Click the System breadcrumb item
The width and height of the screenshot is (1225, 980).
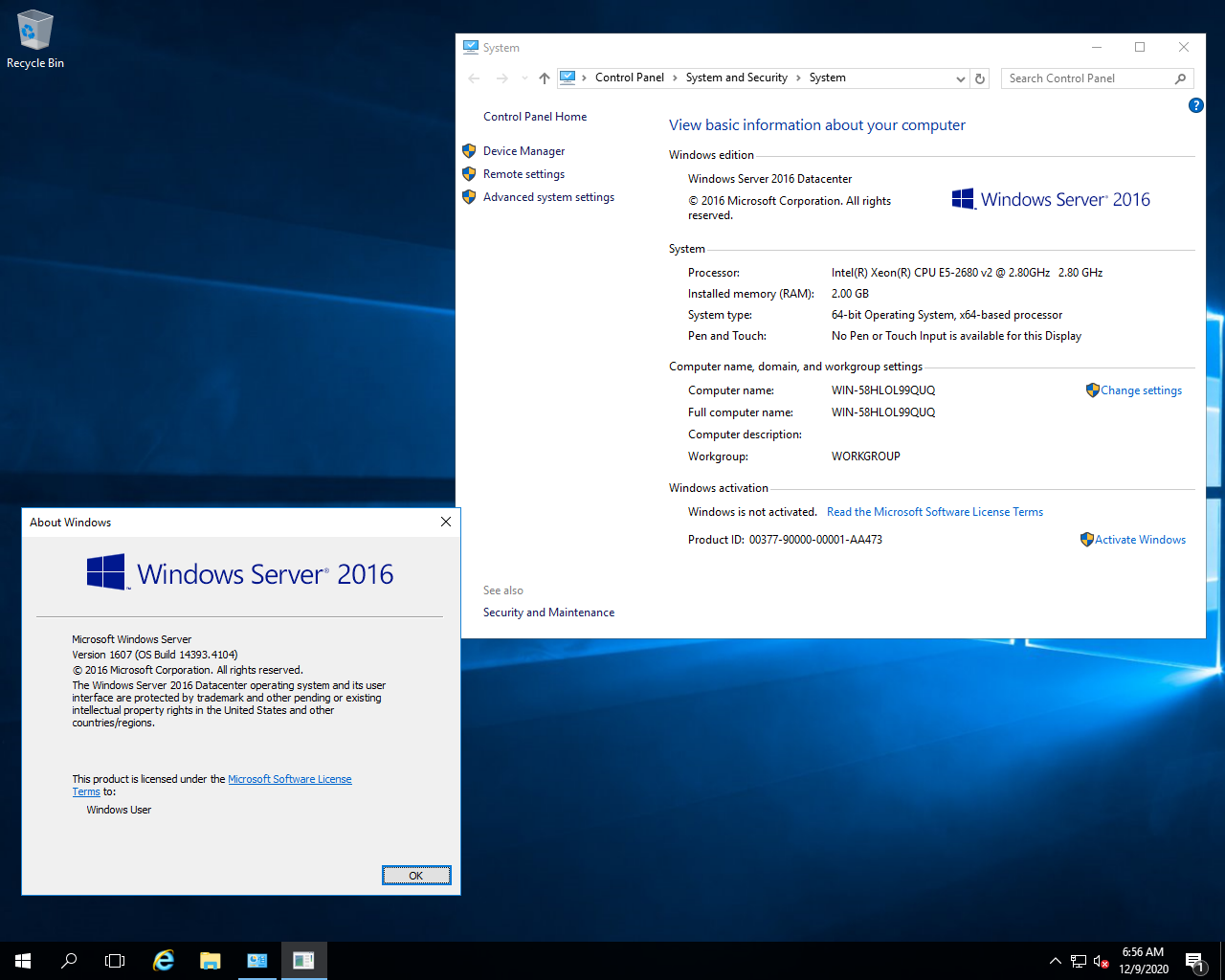click(827, 78)
